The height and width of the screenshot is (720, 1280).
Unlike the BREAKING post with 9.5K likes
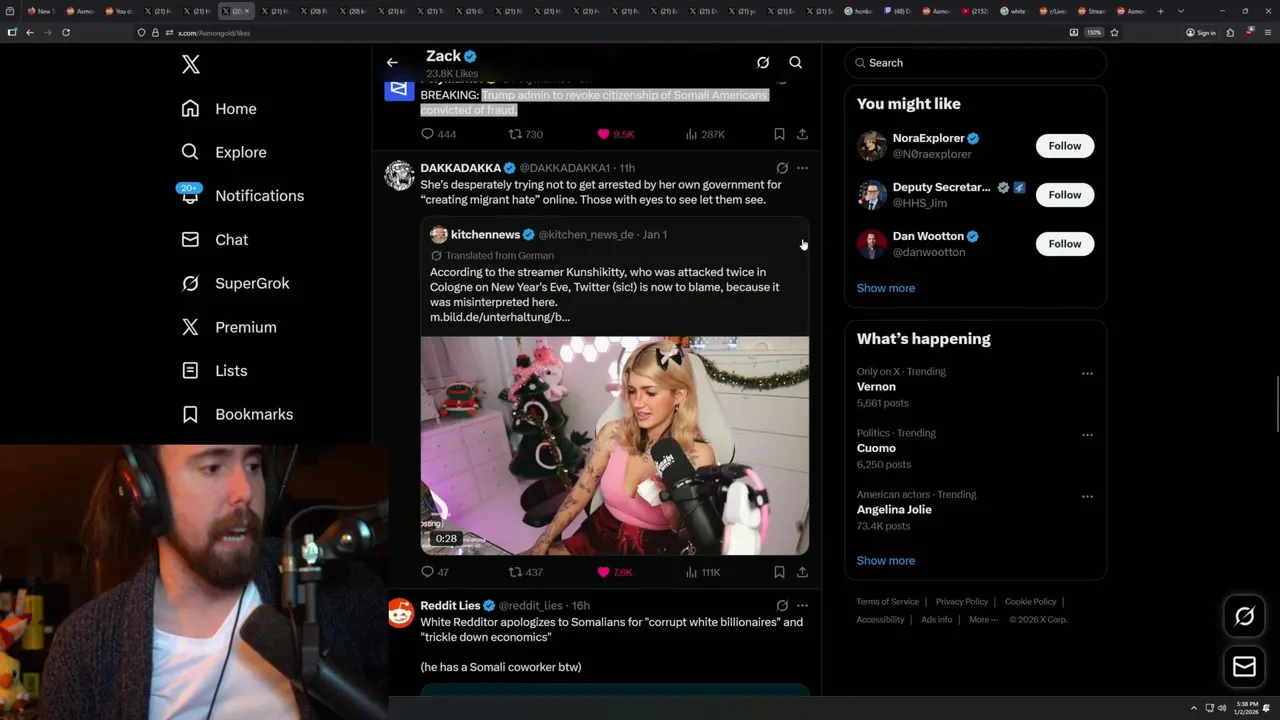[x=615, y=134]
